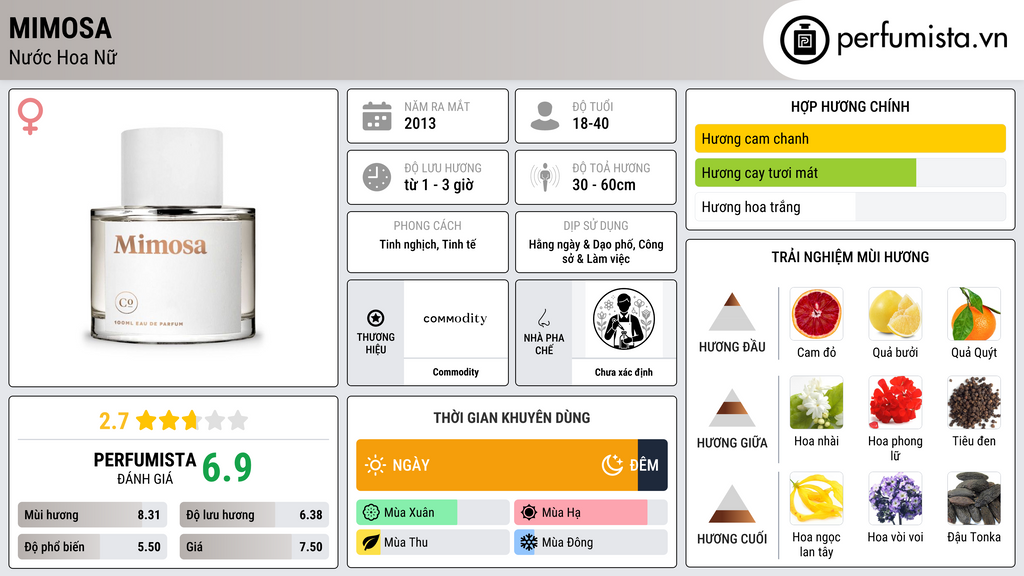Click the orange Ngày day usage bar
This screenshot has height=576, width=1024.
pos(497,465)
